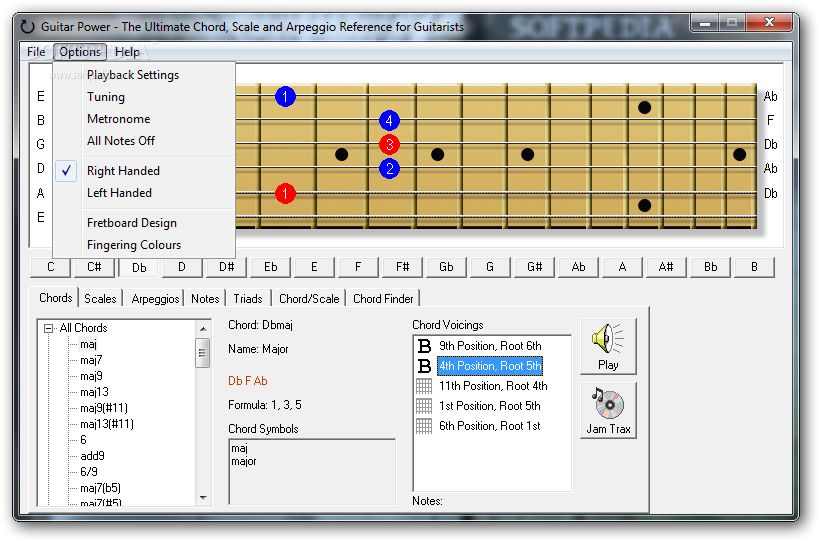
Task: Click barre icon beside 4th Position, Root 5th
Action: click(424, 366)
